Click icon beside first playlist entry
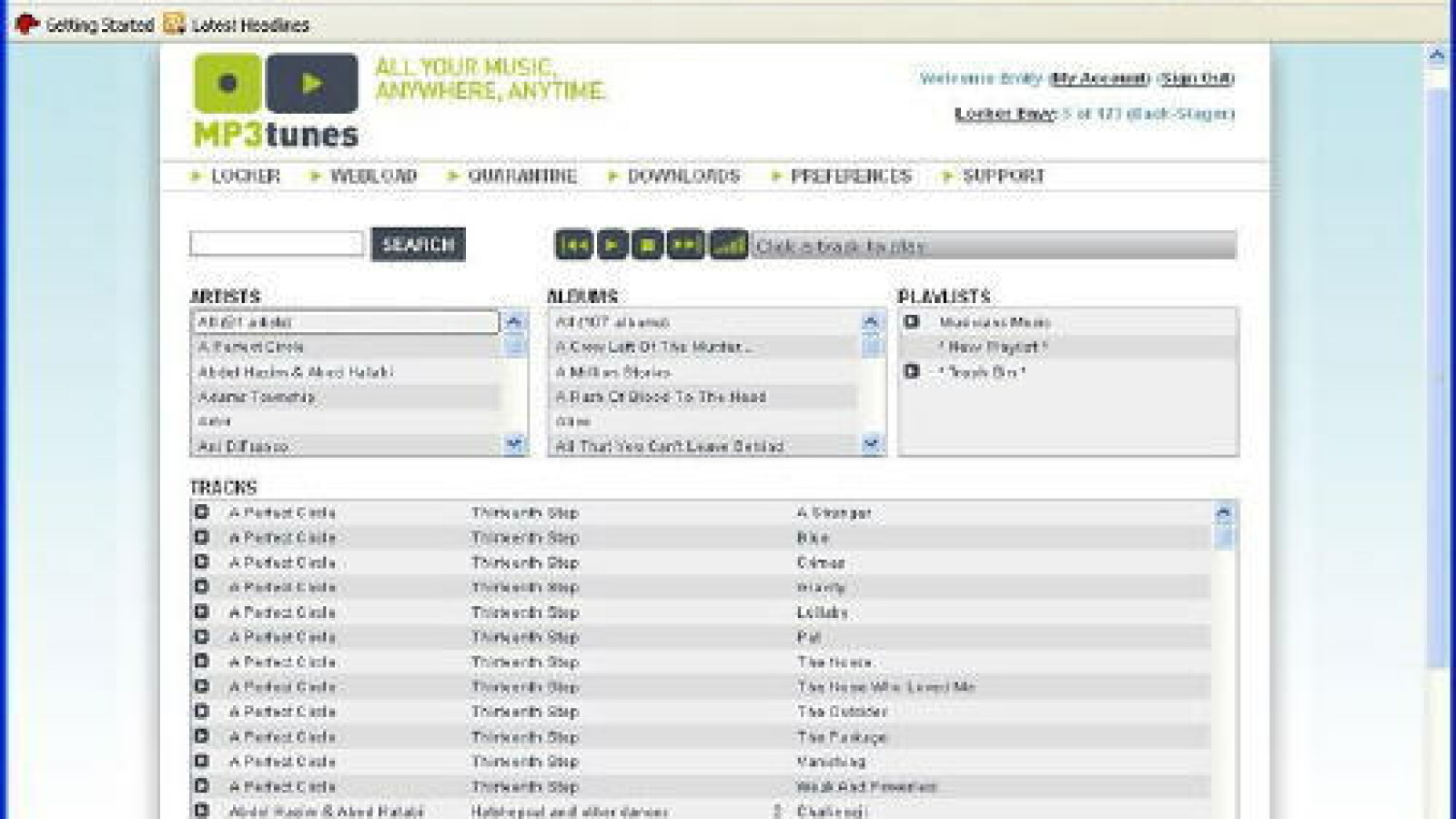This screenshot has width=1456, height=819. point(911,322)
